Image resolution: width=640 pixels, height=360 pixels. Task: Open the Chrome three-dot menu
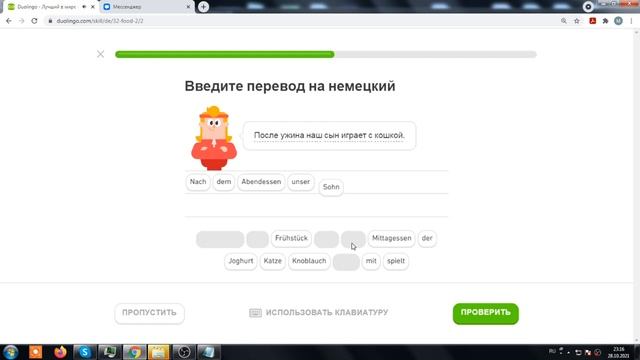point(631,21)
